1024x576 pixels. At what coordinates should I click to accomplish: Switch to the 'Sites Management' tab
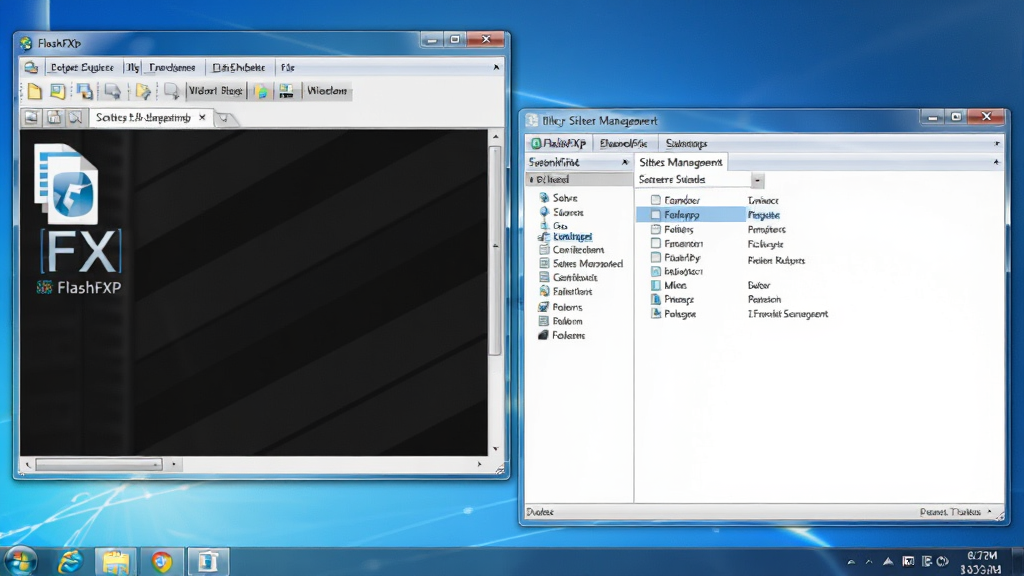tap(680, 162)
